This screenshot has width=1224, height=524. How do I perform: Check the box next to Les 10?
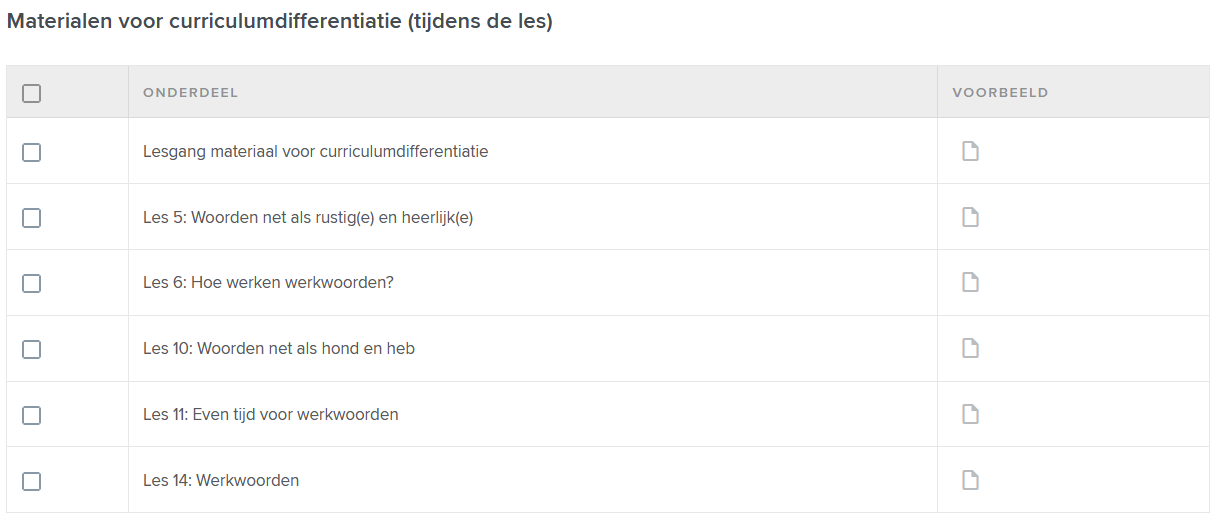[32, 349]
